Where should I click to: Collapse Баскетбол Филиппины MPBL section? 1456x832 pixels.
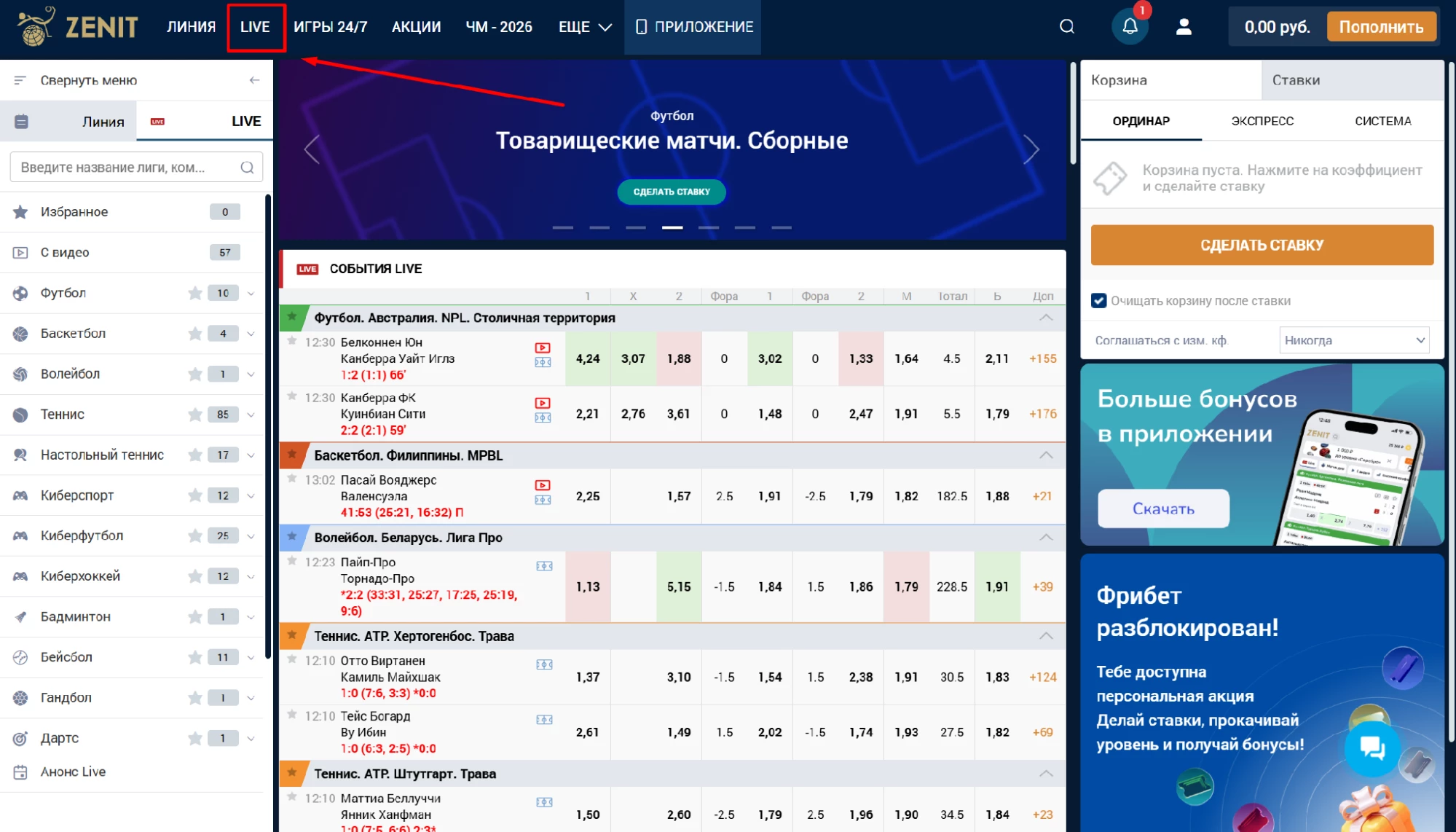pyautogui.click(x=1046, y=455)
